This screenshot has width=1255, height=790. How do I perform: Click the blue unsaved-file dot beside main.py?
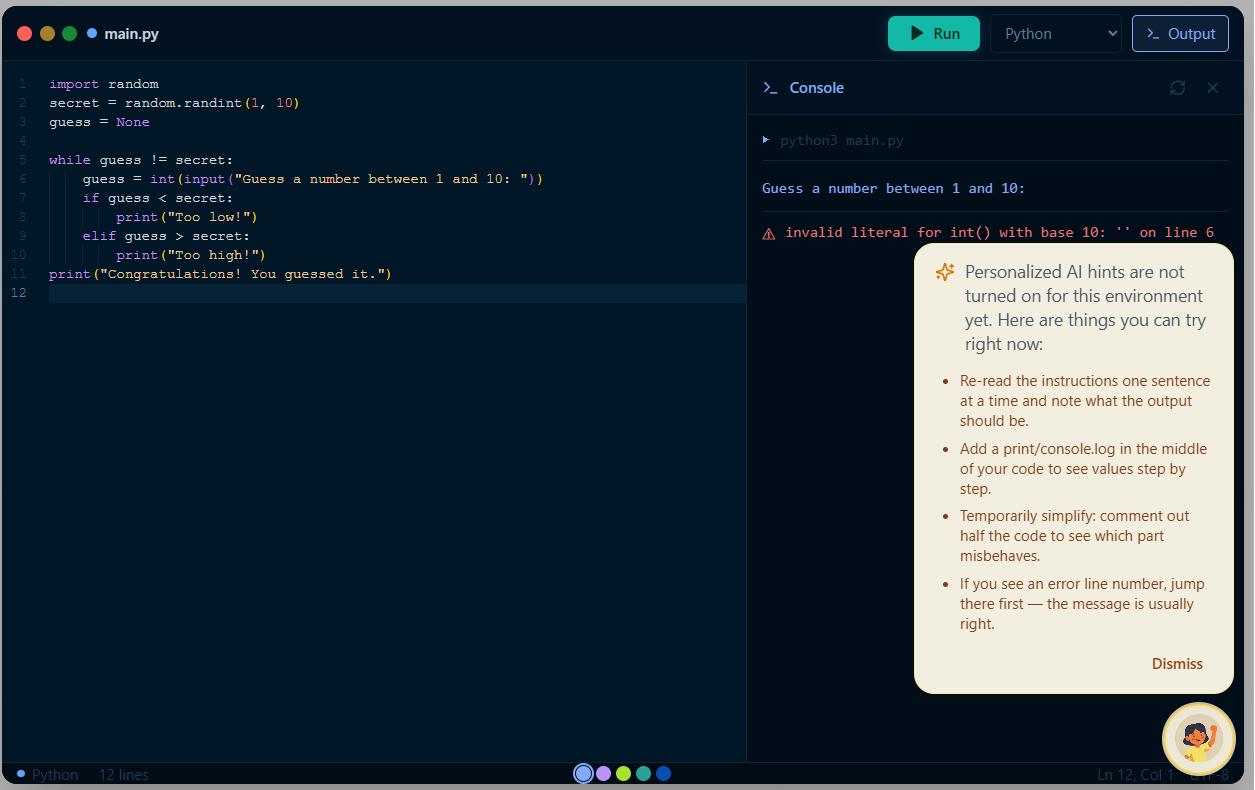coord(92,33)
